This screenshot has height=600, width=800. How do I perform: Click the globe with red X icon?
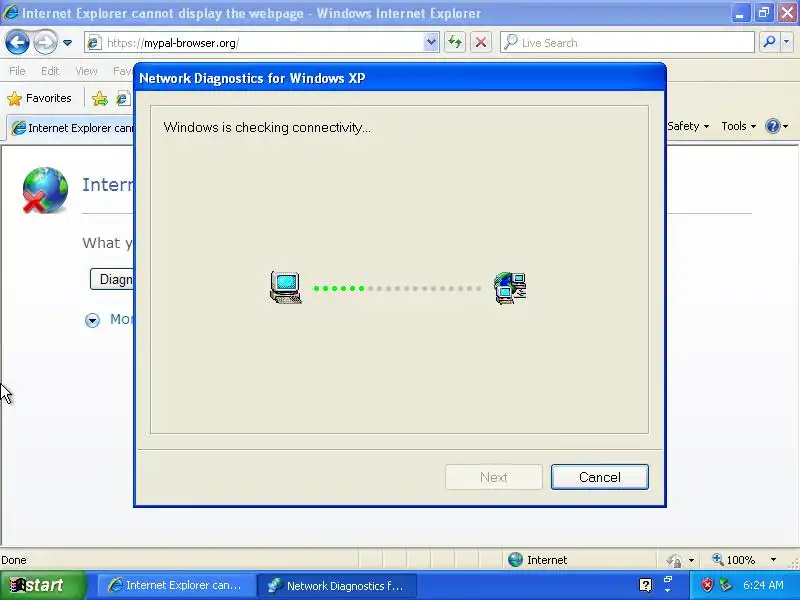pyautogui.click(x=45, y=190)
